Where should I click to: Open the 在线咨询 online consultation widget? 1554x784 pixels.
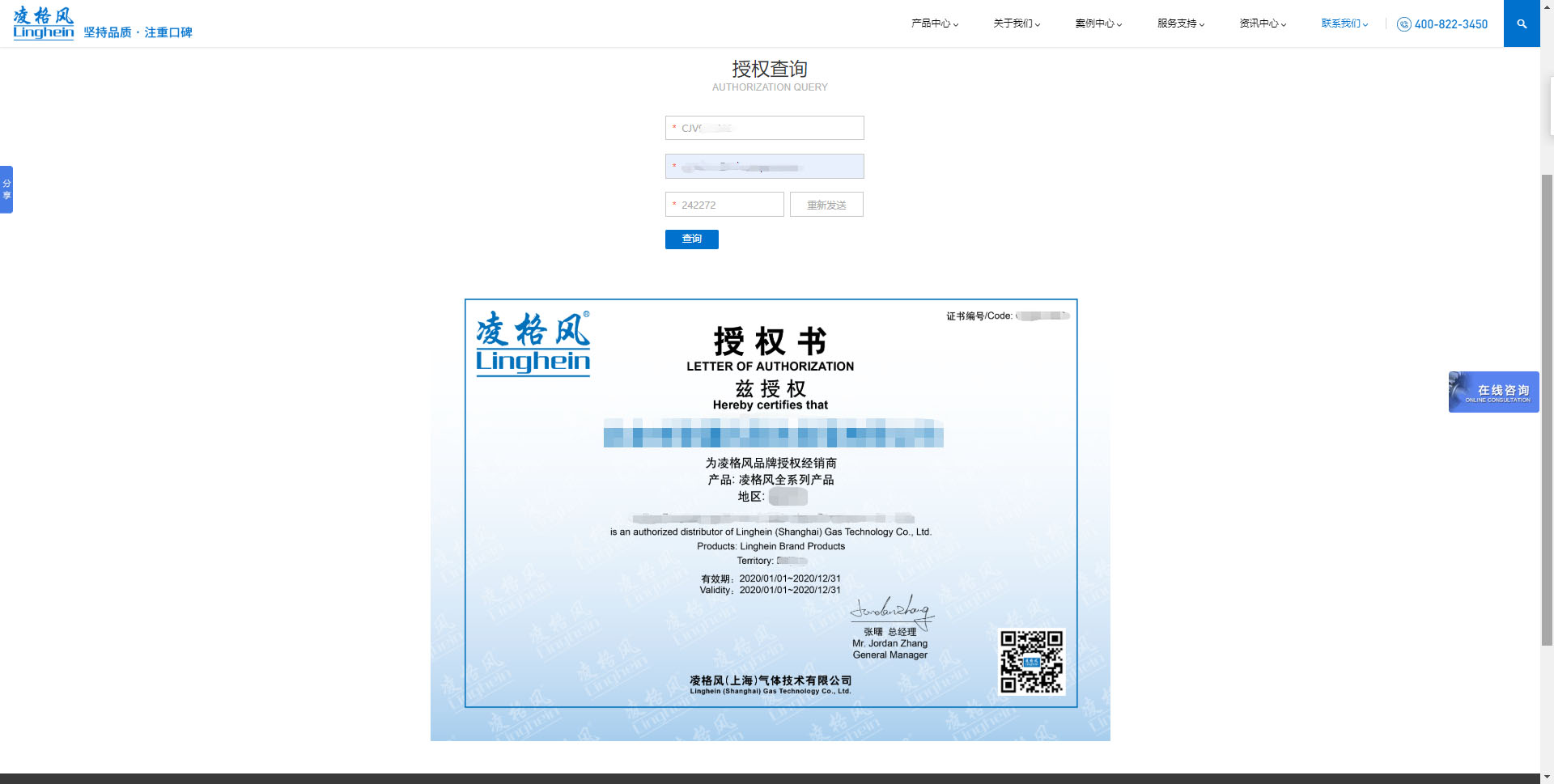(x=1493, y=392)
